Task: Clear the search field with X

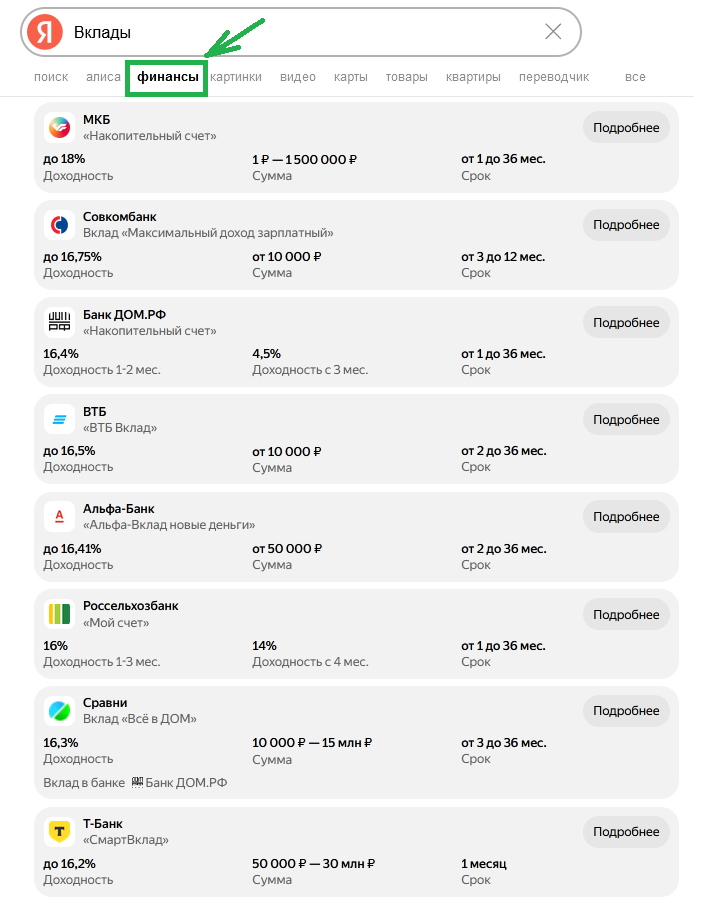Action: click(553, 32)
